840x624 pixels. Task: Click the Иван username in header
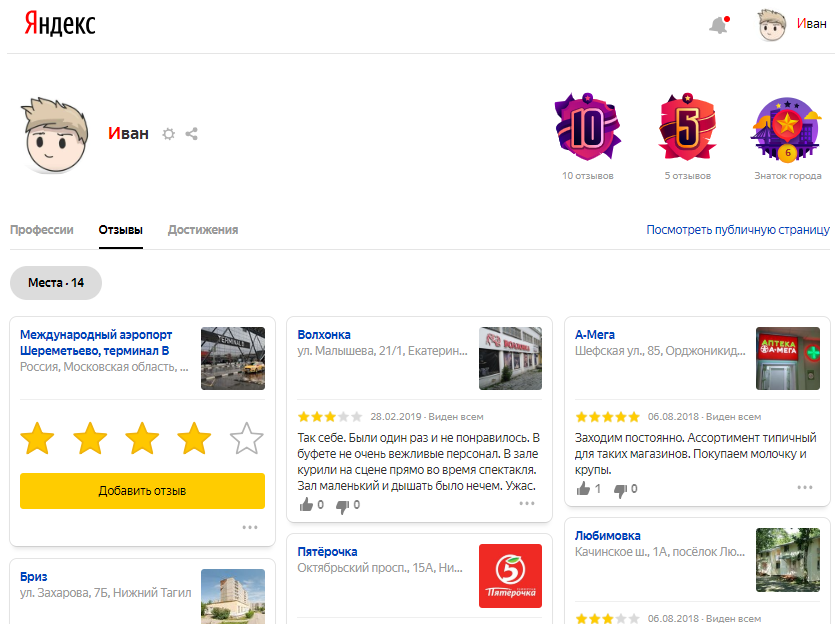click(x=812, y=24)
